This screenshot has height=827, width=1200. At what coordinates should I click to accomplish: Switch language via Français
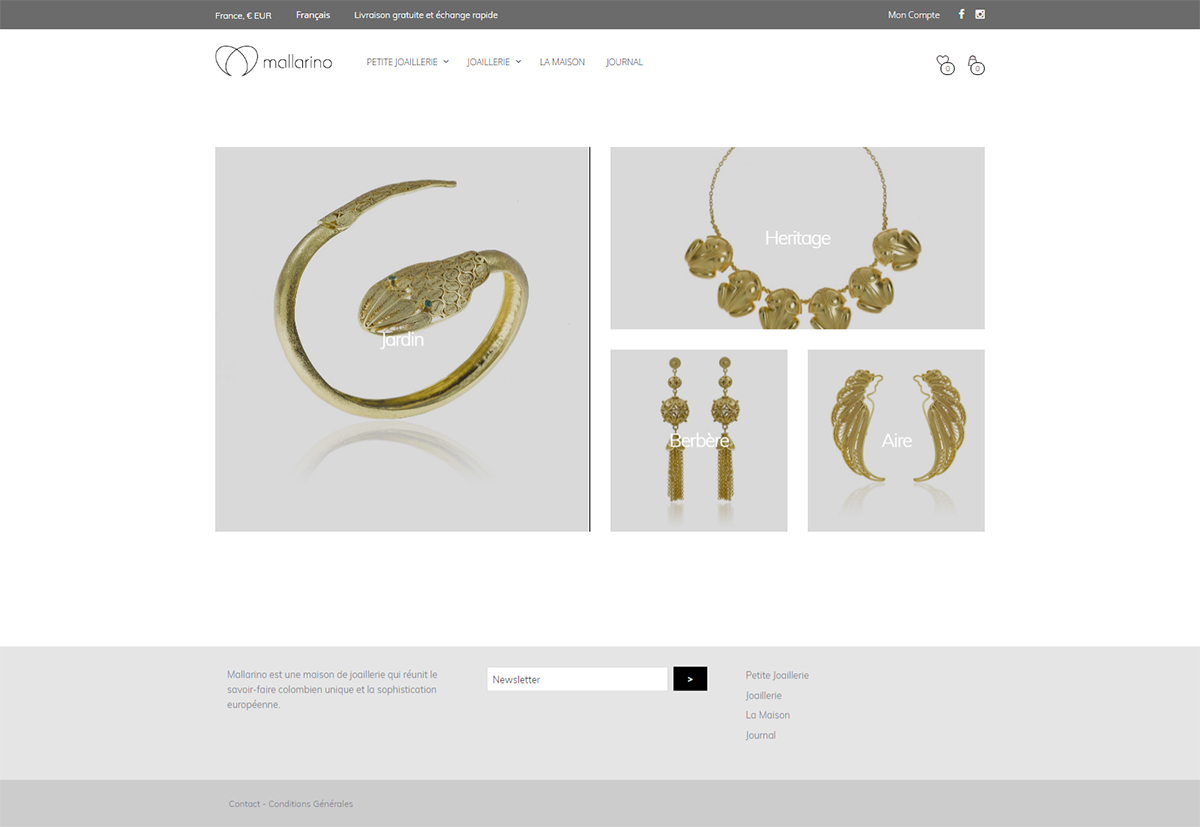click(313, 15)
